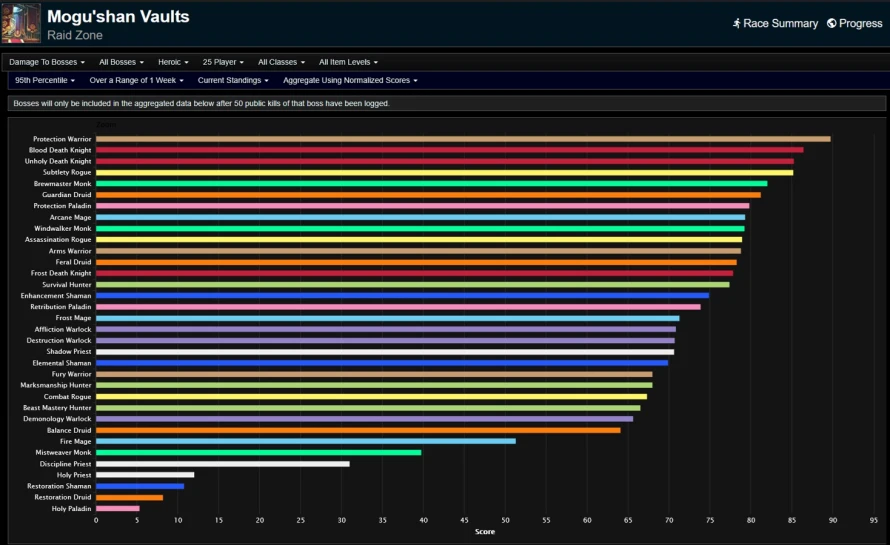Click the Protection Warrior bar in chart

pos(463,139)
